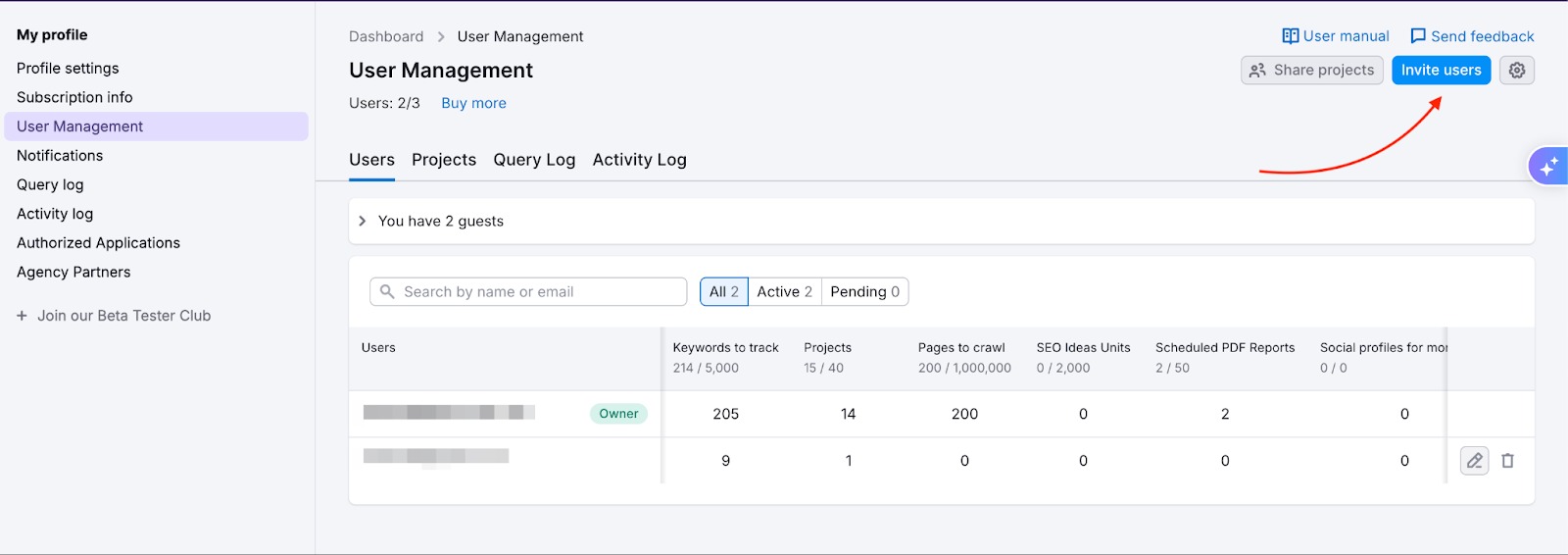The height and width of the screenshot is (555, 1568).
Task: Follow the Buy more link
Action: tap(473, 103)
